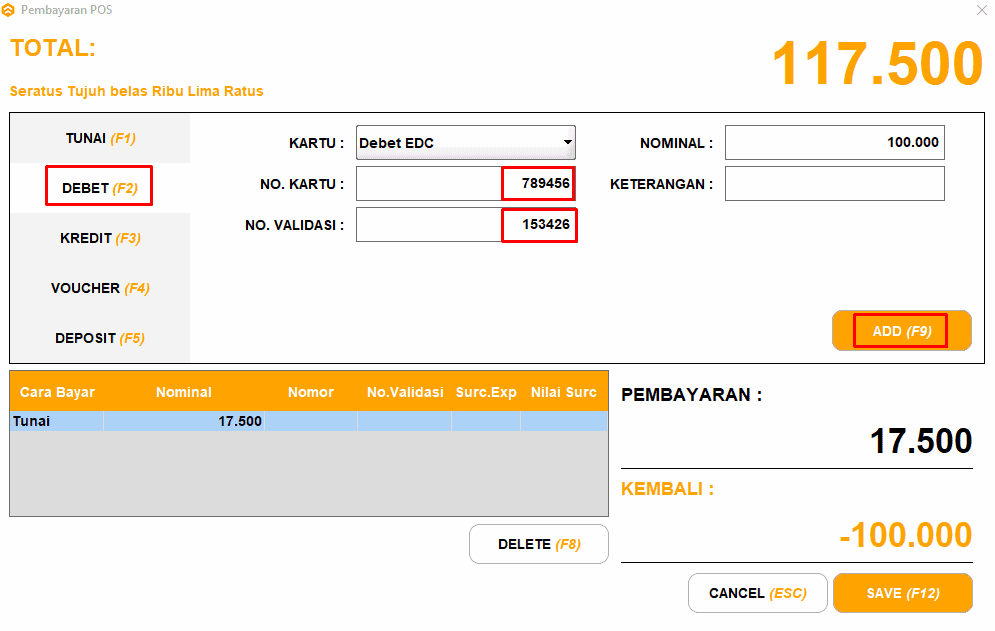Open the KARTU dropdown showing Debet EDC
The width and height of the screenshot is (995, 631).
point(466,143)
